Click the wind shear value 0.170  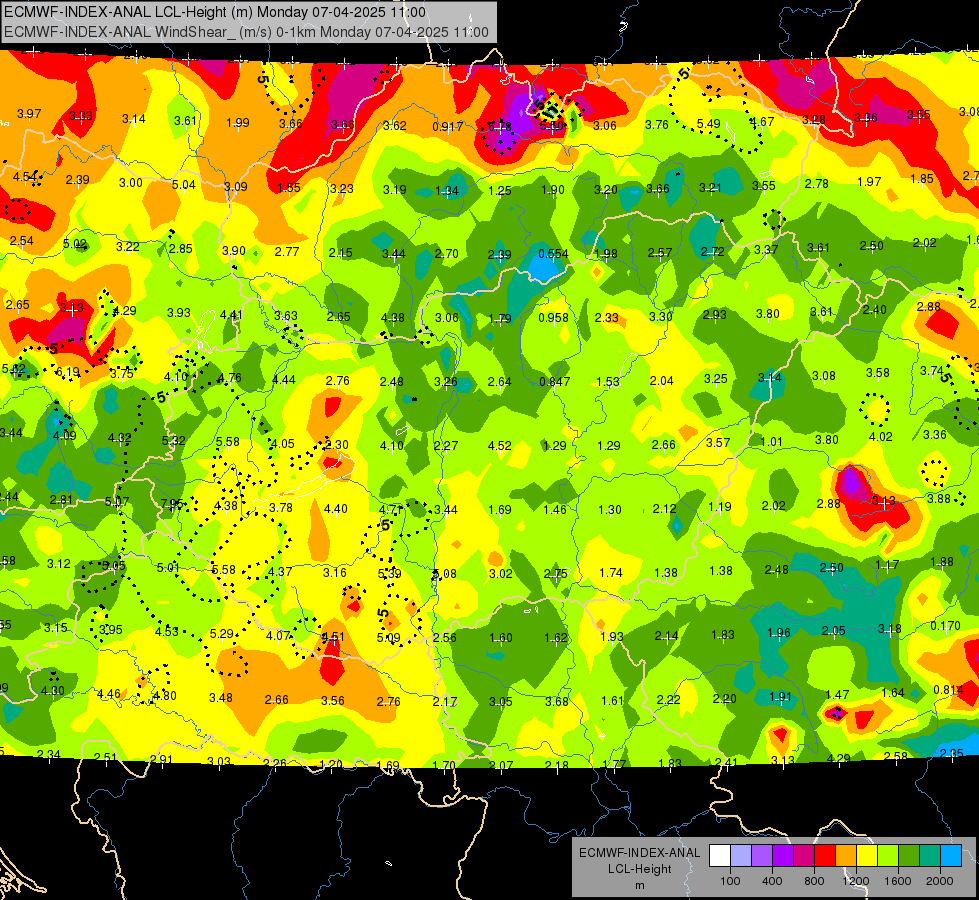coord(945,626)
